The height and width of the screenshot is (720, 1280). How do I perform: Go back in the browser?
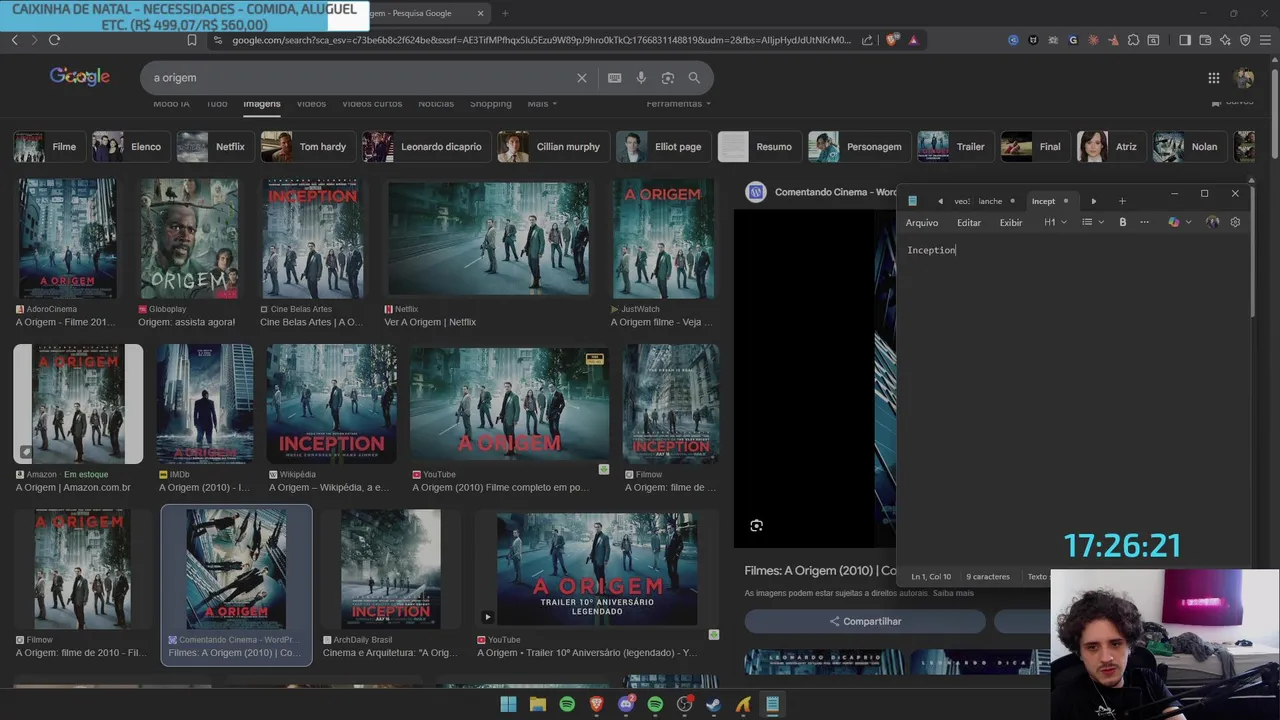coord(14,40)
